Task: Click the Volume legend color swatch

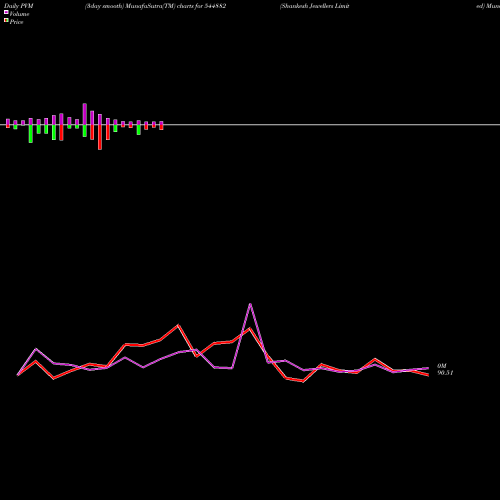Action: pos(6,12)
